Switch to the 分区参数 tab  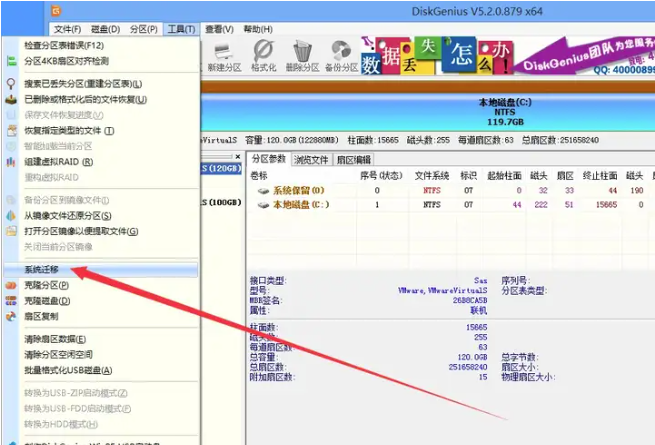[269, 159]
